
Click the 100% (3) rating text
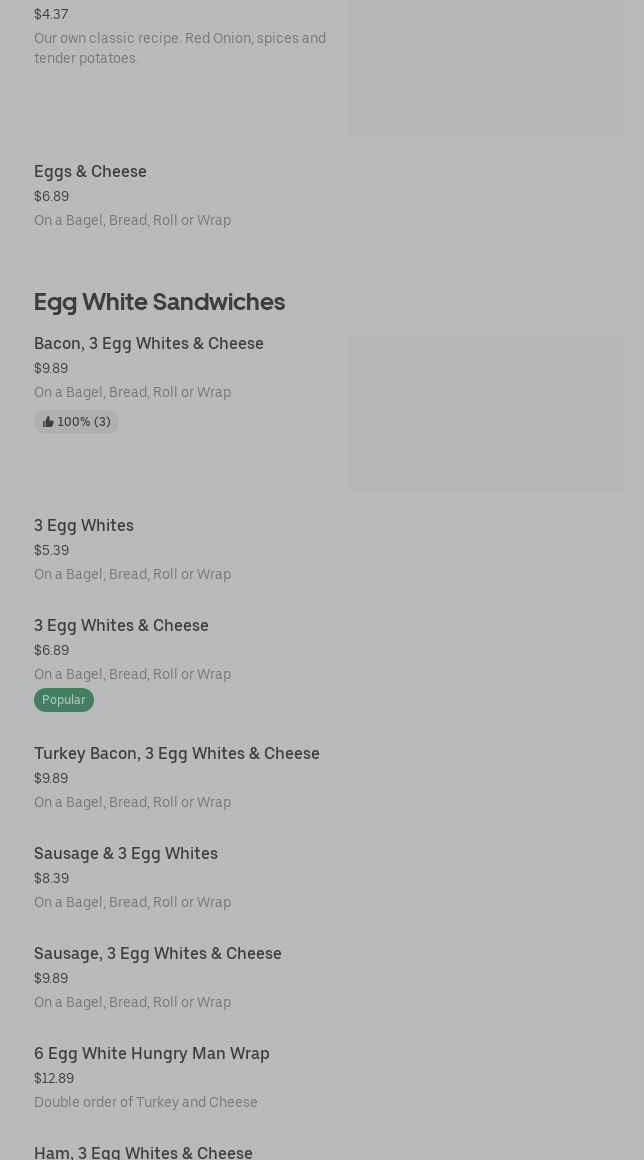pyautogui.click(x=84, y=422)
